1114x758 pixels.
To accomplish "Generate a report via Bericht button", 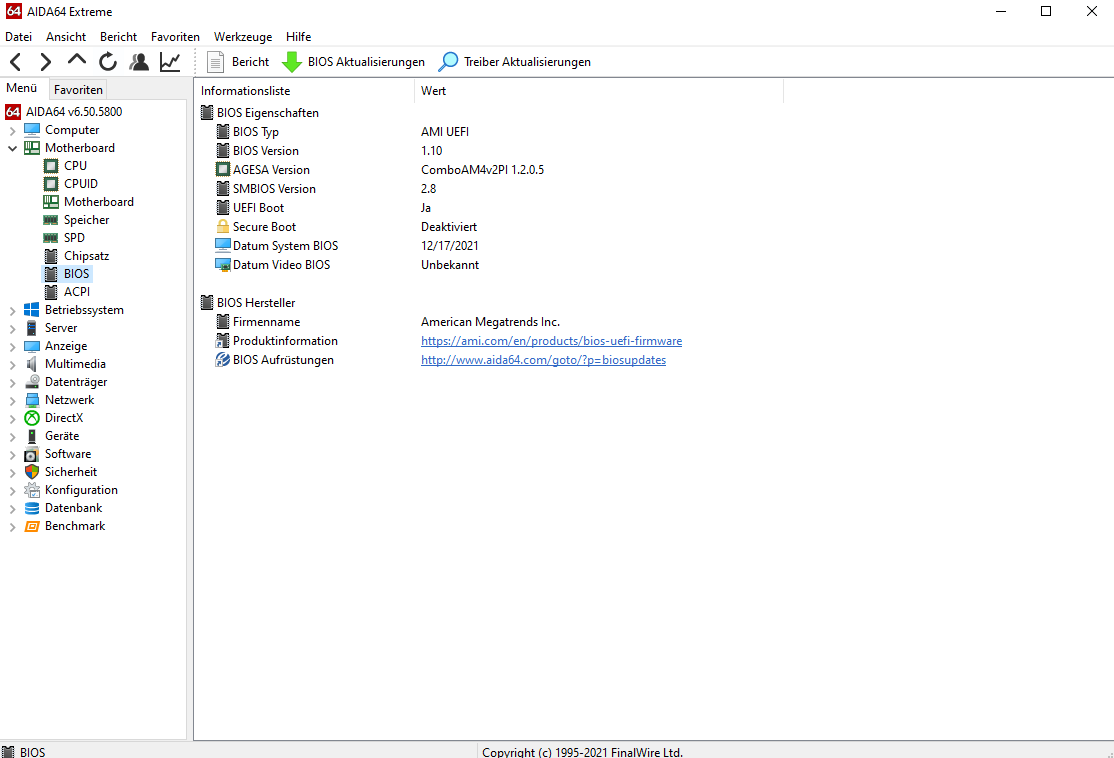I will pyautogui.click(x=238, y=62).
